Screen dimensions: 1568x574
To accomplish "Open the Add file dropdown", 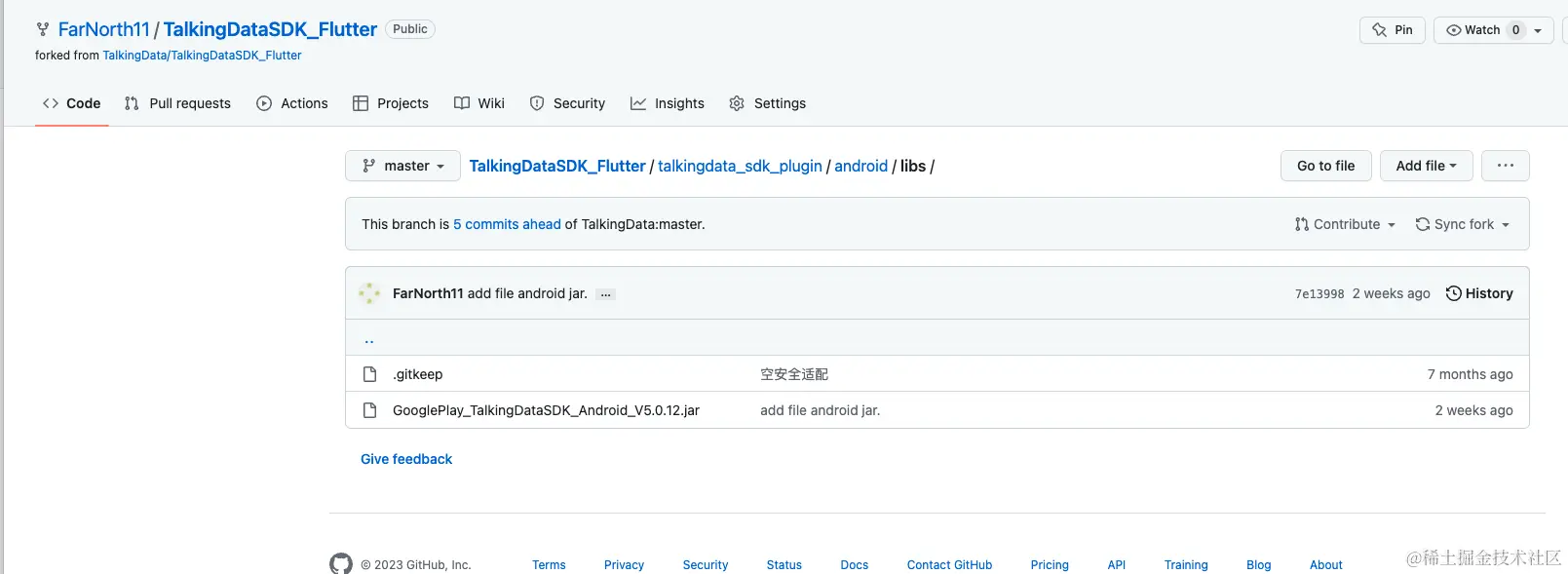I will pyautogui.click(x=1427, y=166).
